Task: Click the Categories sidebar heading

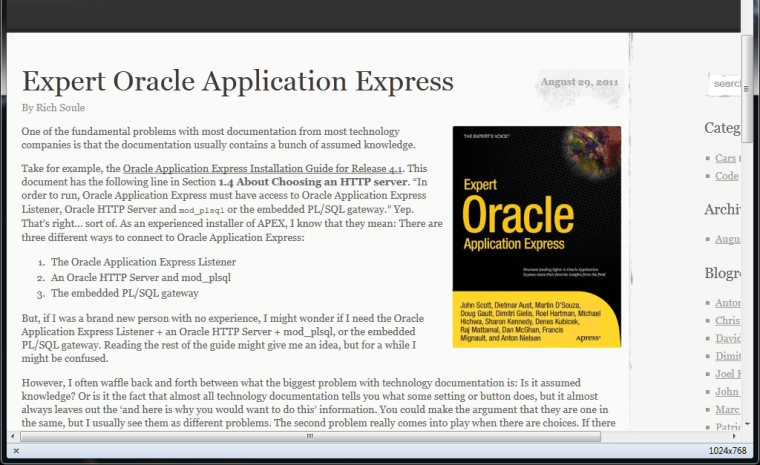Action: pyautogui.click(x=722, y=128)
